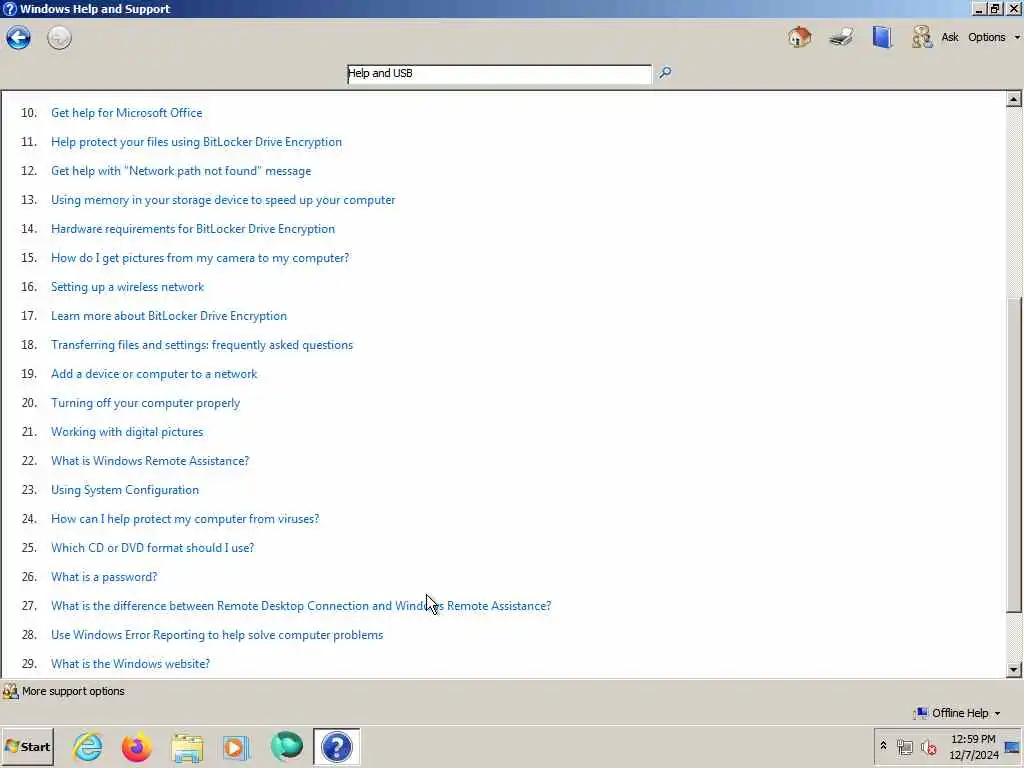This screenshot has height=768, width=1024.
Task: Open Remote Desktop Connection difference topic
Action: (x=301, y=606)
